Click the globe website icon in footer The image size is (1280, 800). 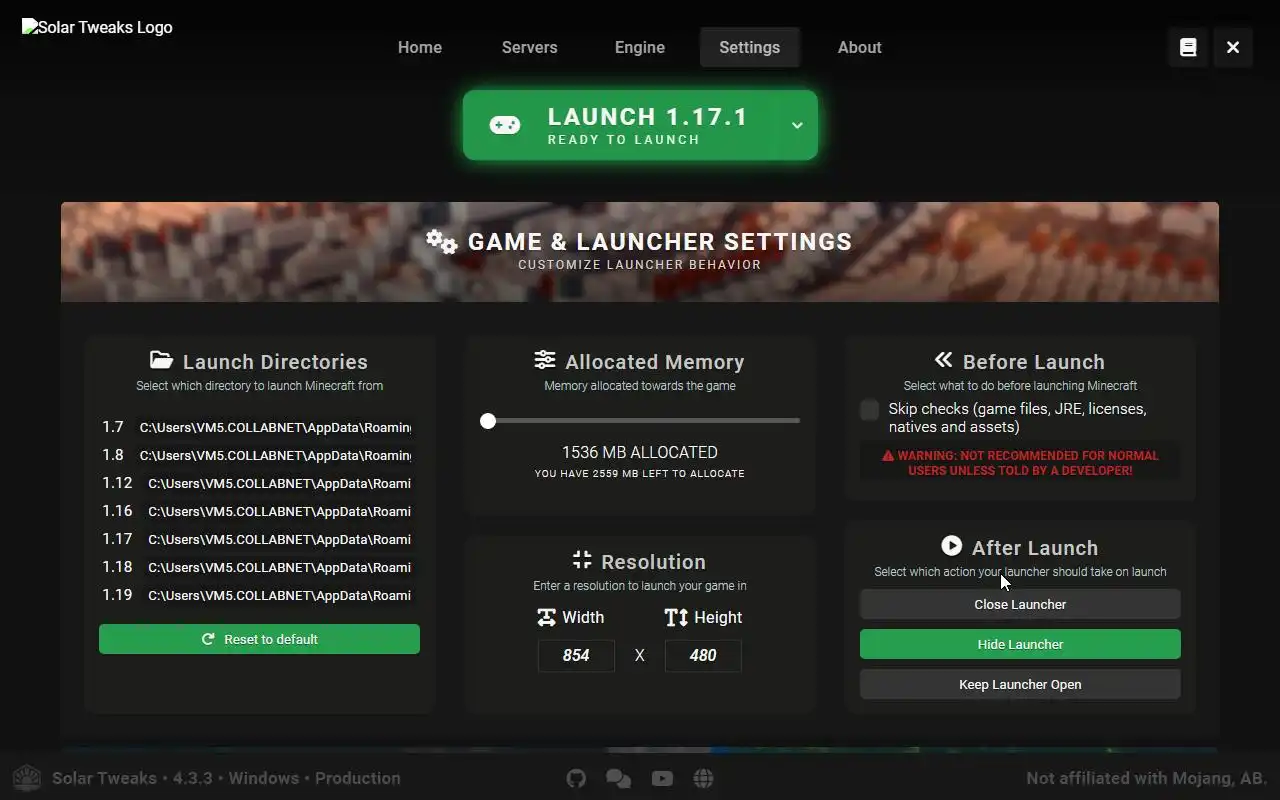click(x=704, y=778)
